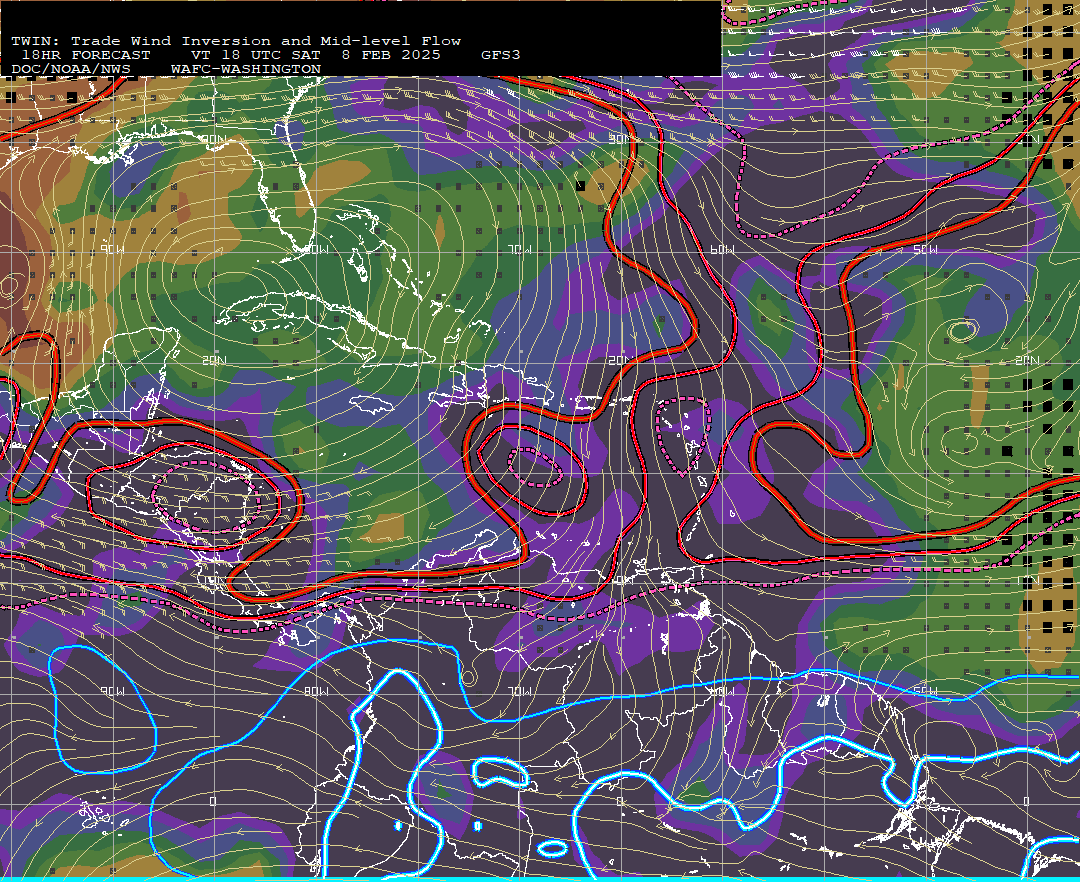Select the 'GFS3' model label
The height and width of the screenshot is (882, 1080).
pyautogui.click(x=501, y=55)
